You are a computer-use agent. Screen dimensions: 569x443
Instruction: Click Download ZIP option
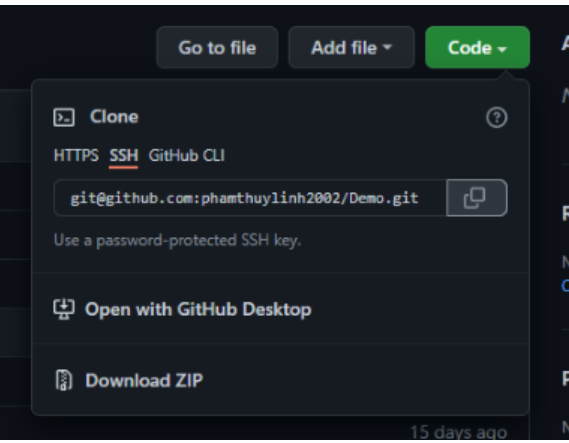coord(144,380)
